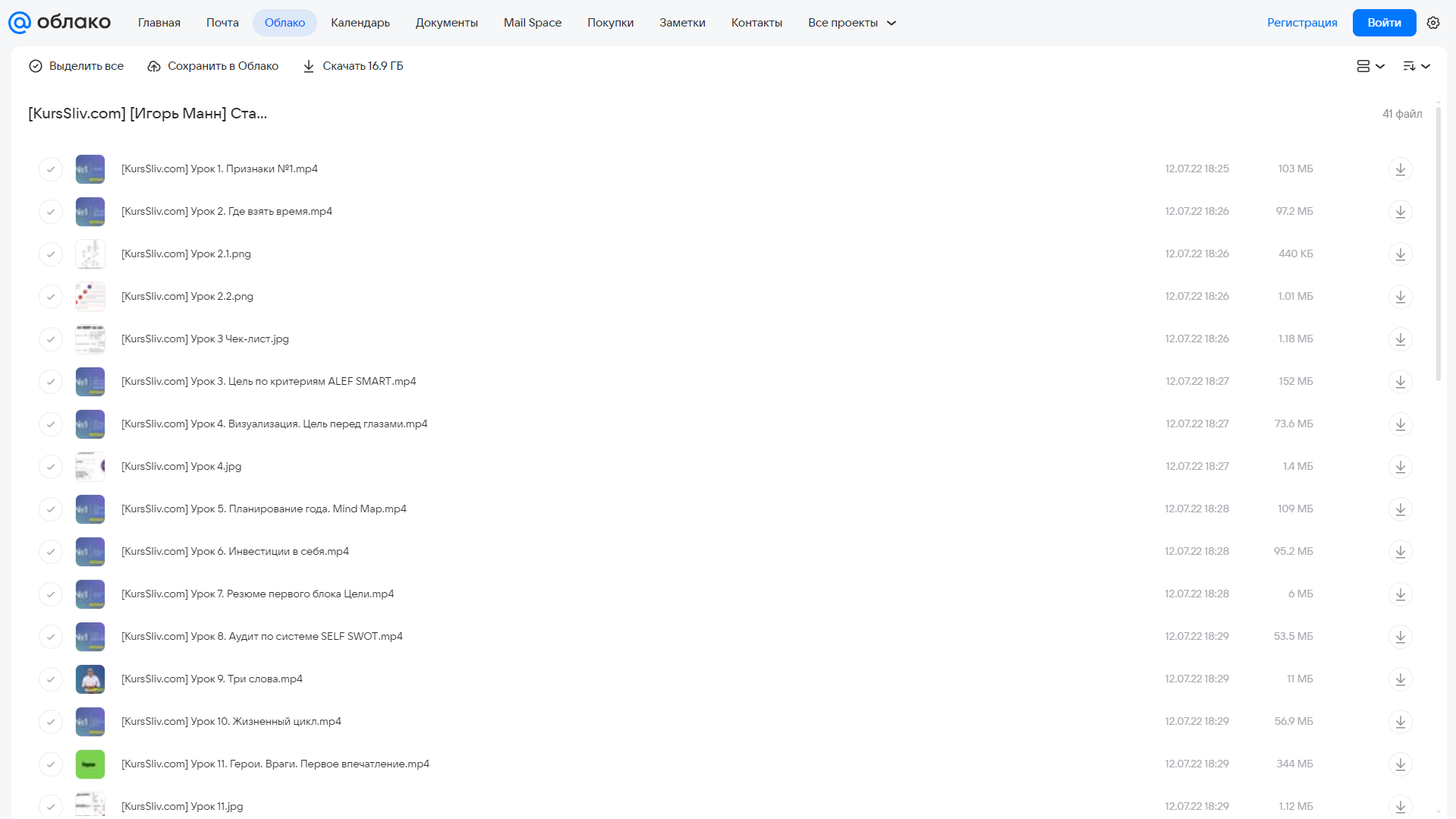The height and width of the screenshot is (819, 1456).
Task: Click download icon for Урок 9. Три слова
Action: tap(1400, 679)
